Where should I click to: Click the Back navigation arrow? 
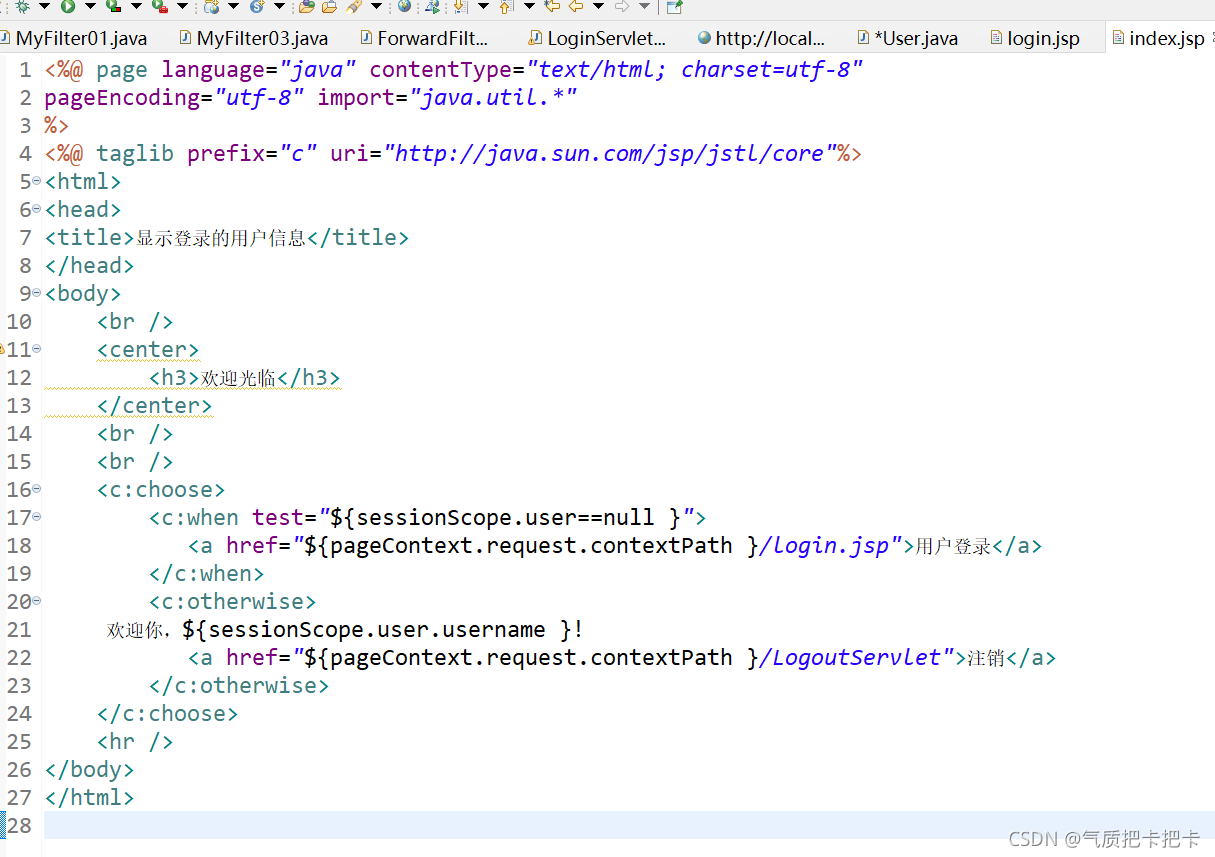575,7
